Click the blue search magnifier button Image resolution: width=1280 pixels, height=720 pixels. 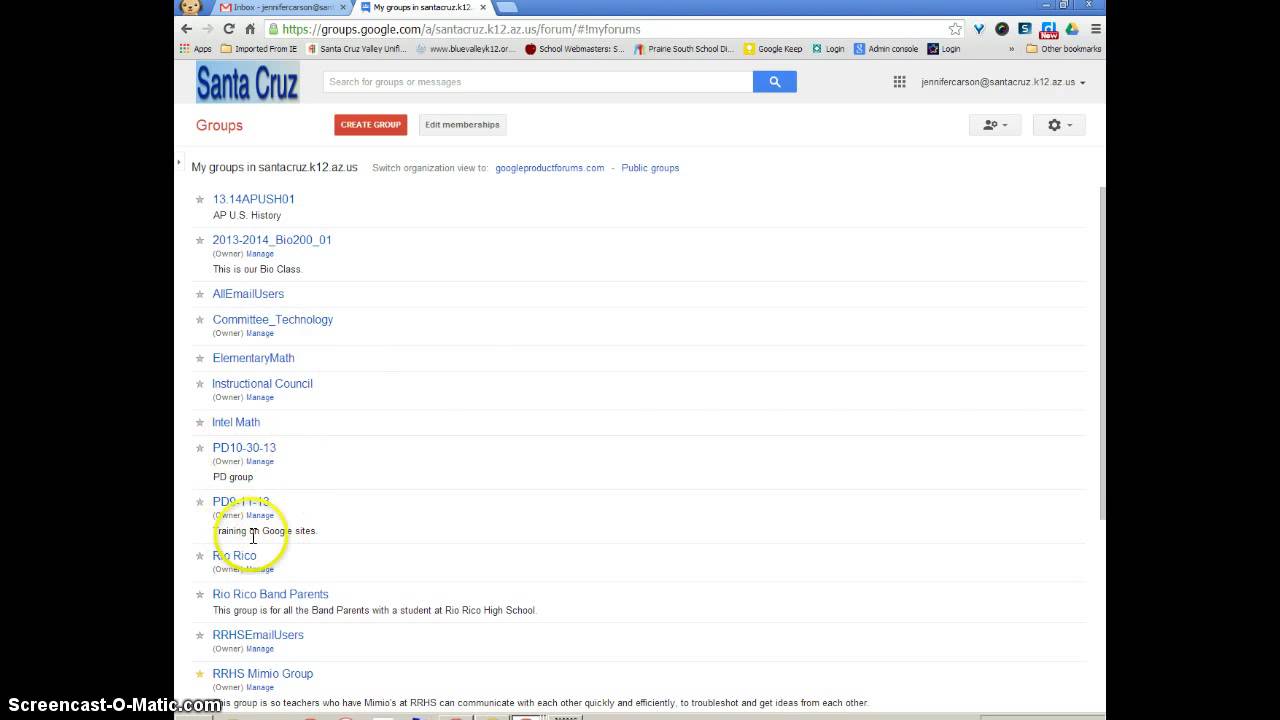[x=774, y=82]
